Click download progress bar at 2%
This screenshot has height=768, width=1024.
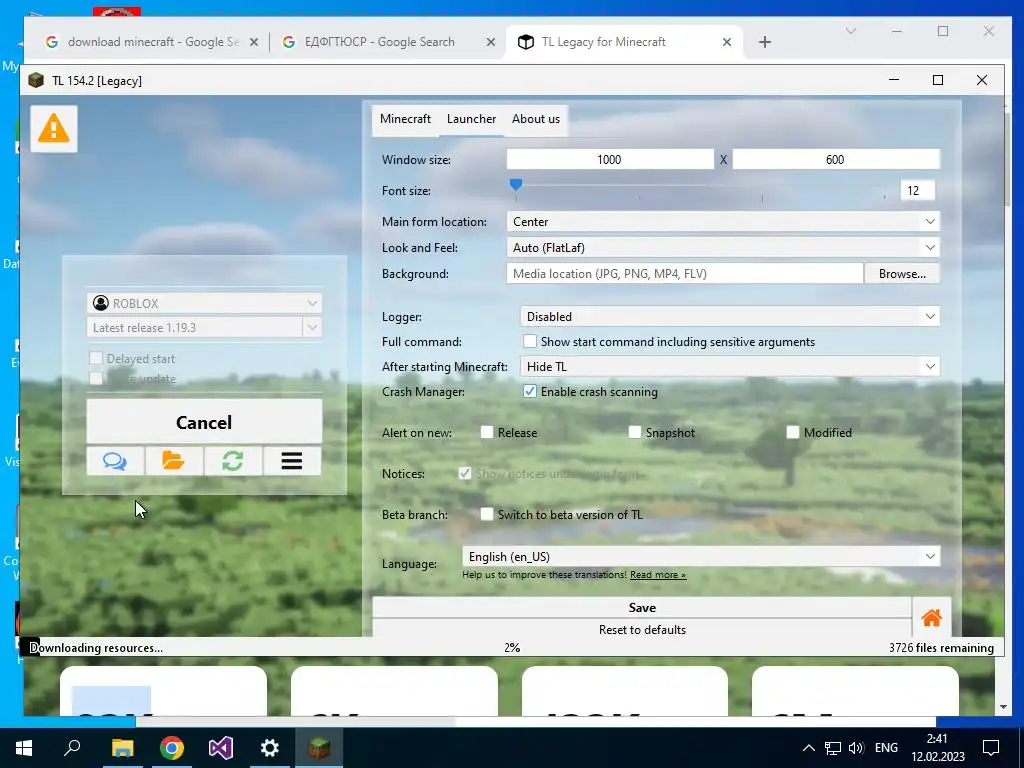(x=512, y=647)
